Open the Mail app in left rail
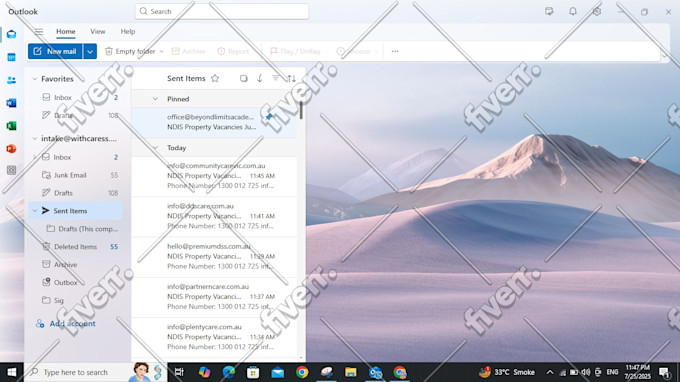This screenshot has height=382, width=680. 11,34
